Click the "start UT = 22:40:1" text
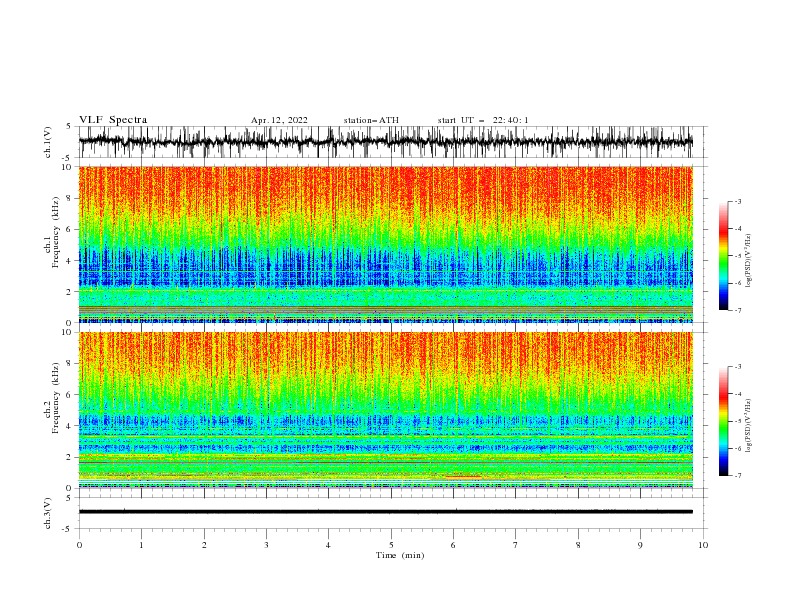The height and width of the screenshot is (612, 792). (483, 120)
